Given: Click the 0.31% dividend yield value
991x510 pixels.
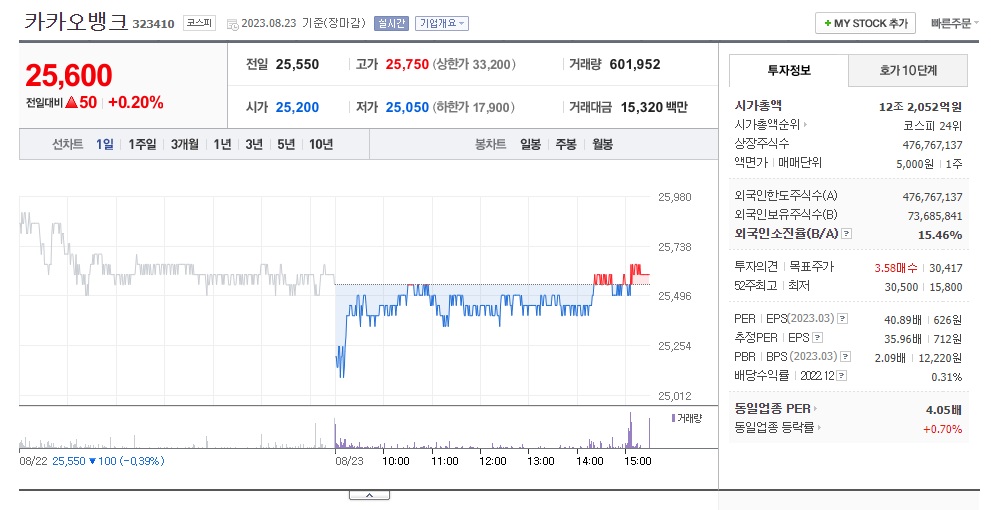Looking at the screenshot, I should point(947,377).
